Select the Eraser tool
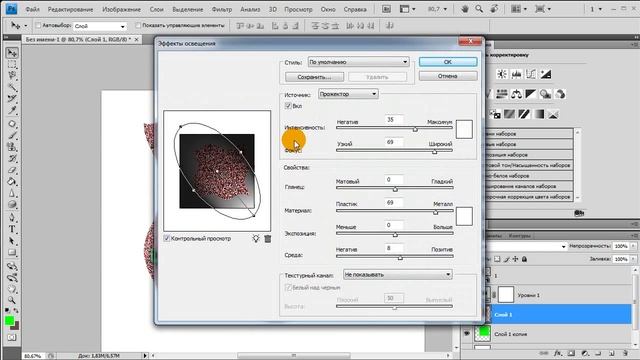Viewport: 640px width, 360px height. tap(12, 170)
